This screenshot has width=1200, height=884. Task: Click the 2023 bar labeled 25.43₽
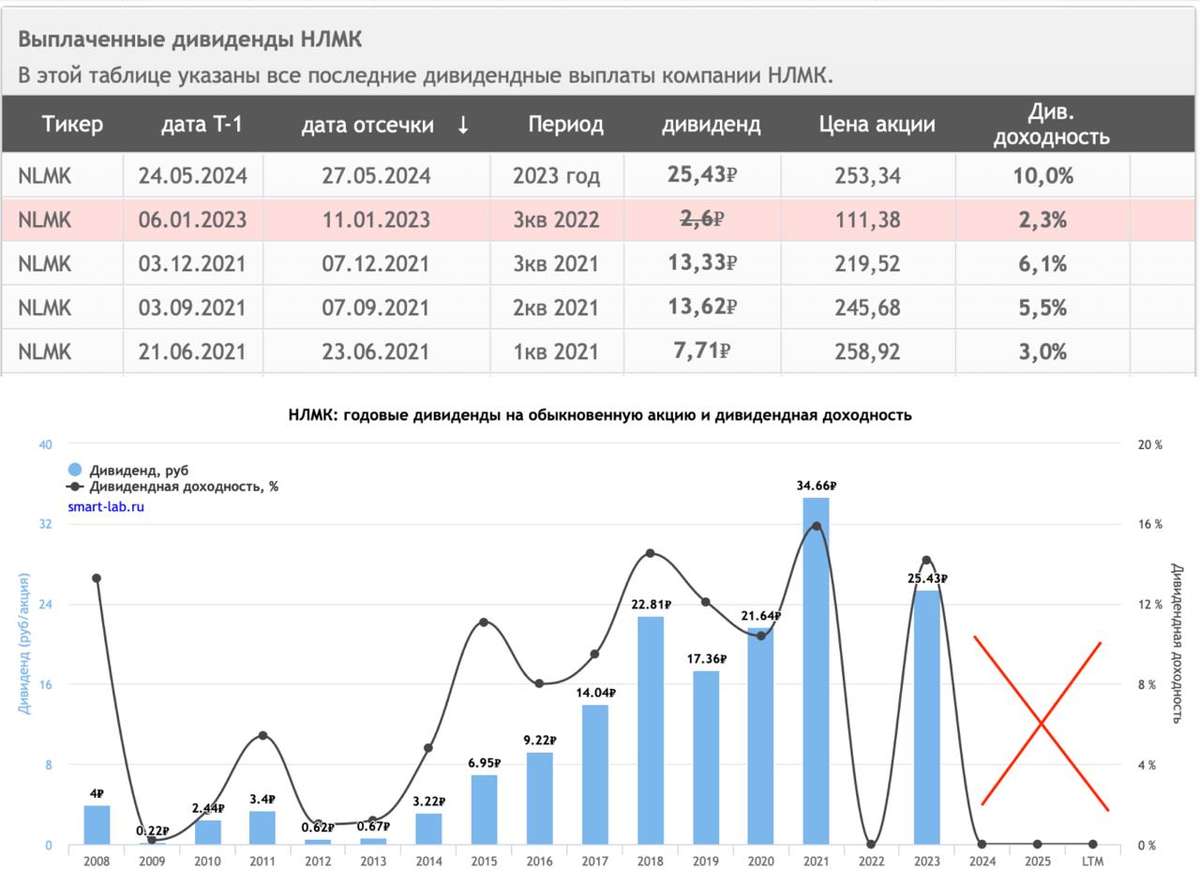[927, 717]
